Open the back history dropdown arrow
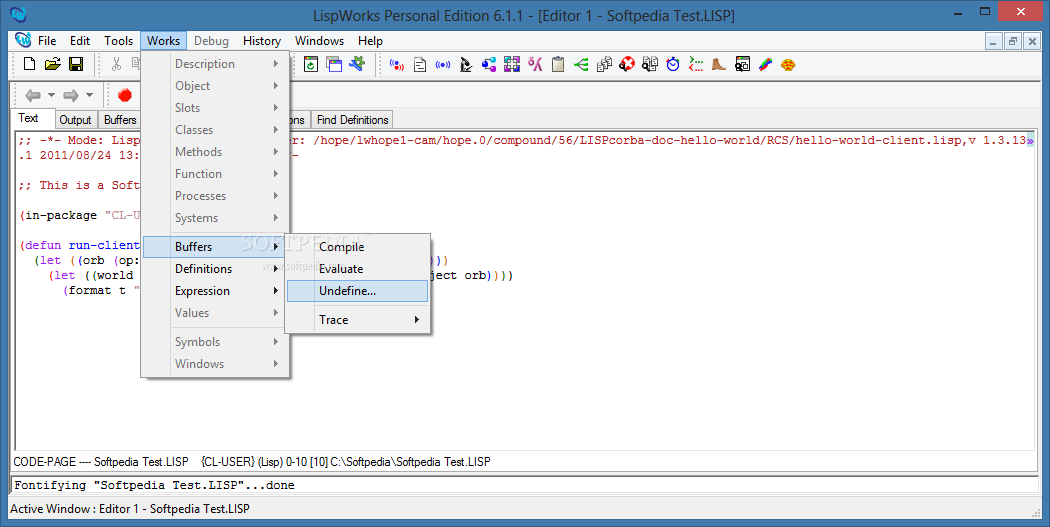1050x527 pixels. point(51,95)
